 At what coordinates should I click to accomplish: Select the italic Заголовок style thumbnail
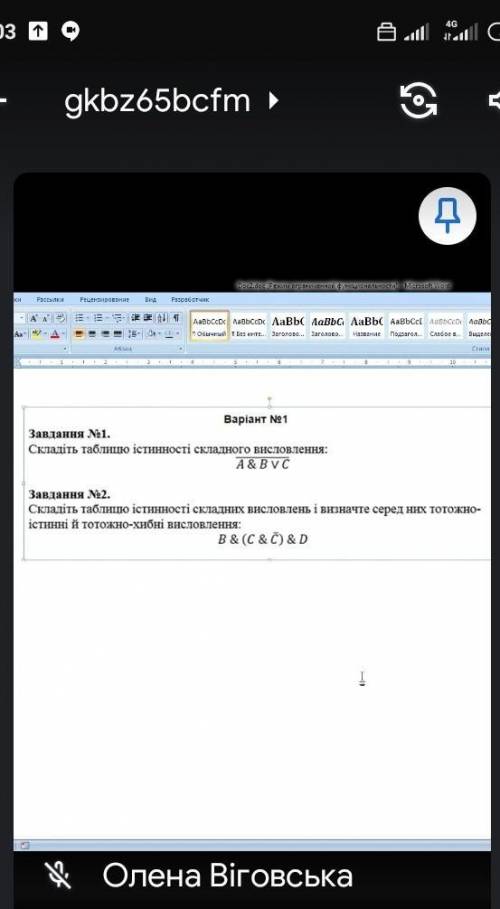[327, 327]
